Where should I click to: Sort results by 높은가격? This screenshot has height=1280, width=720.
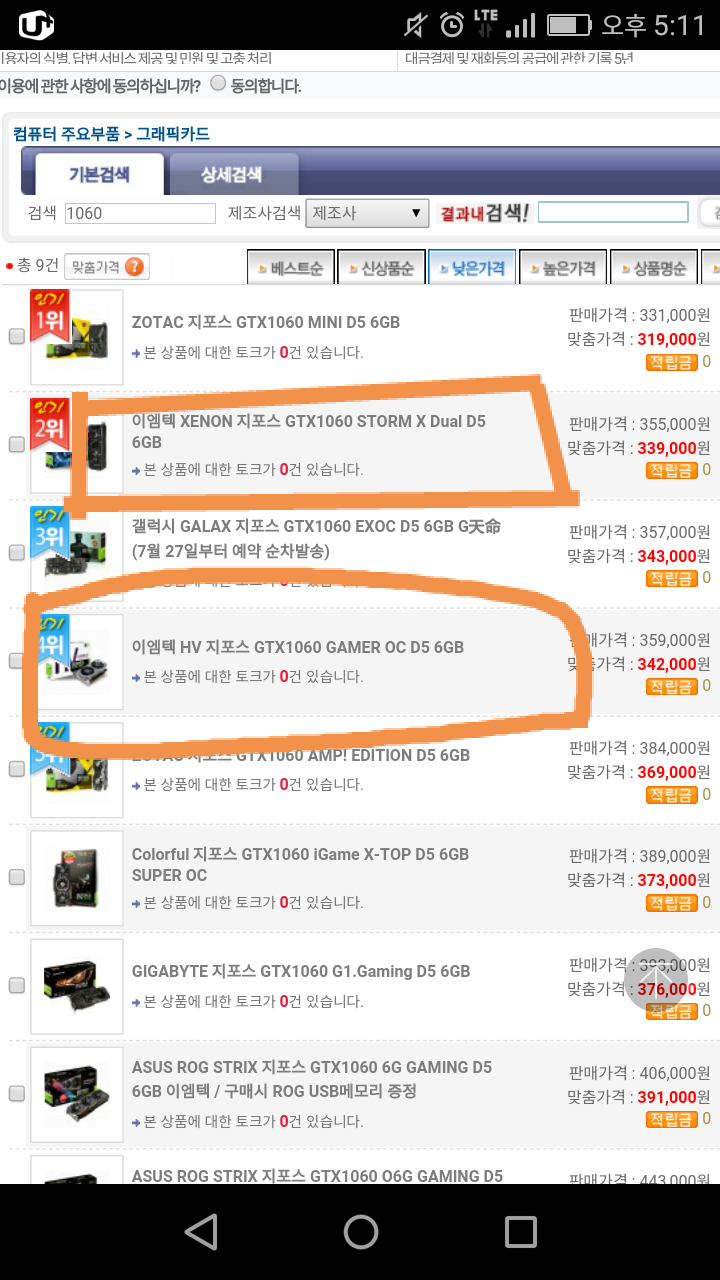pos(563,268)
